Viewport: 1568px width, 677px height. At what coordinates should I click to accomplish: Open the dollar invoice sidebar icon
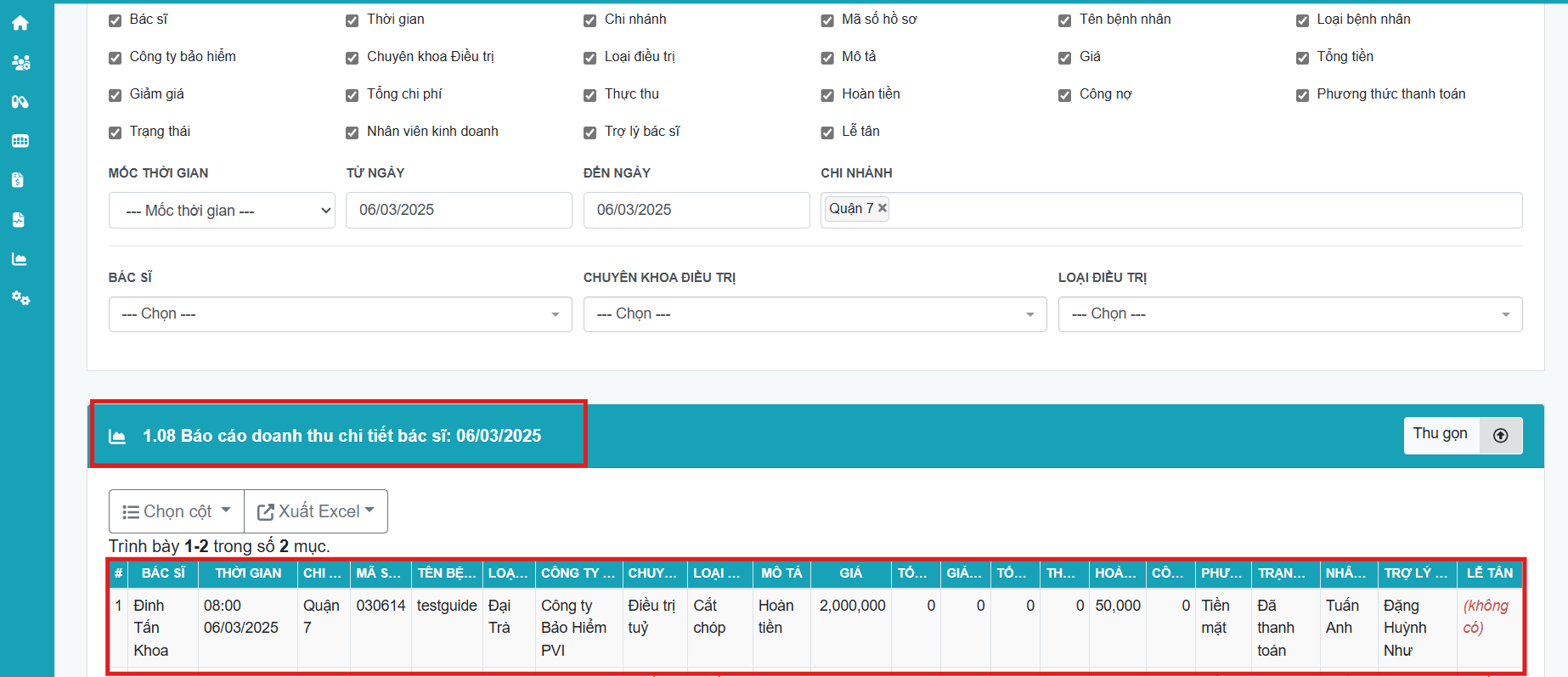point(19,180)
